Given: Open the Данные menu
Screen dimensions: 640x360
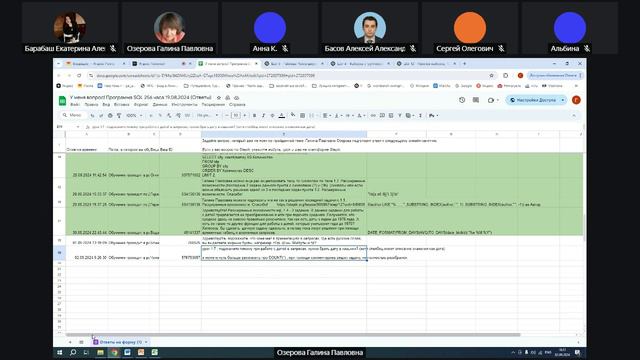Looking at the screenshot, I should (x=160, y=105).
